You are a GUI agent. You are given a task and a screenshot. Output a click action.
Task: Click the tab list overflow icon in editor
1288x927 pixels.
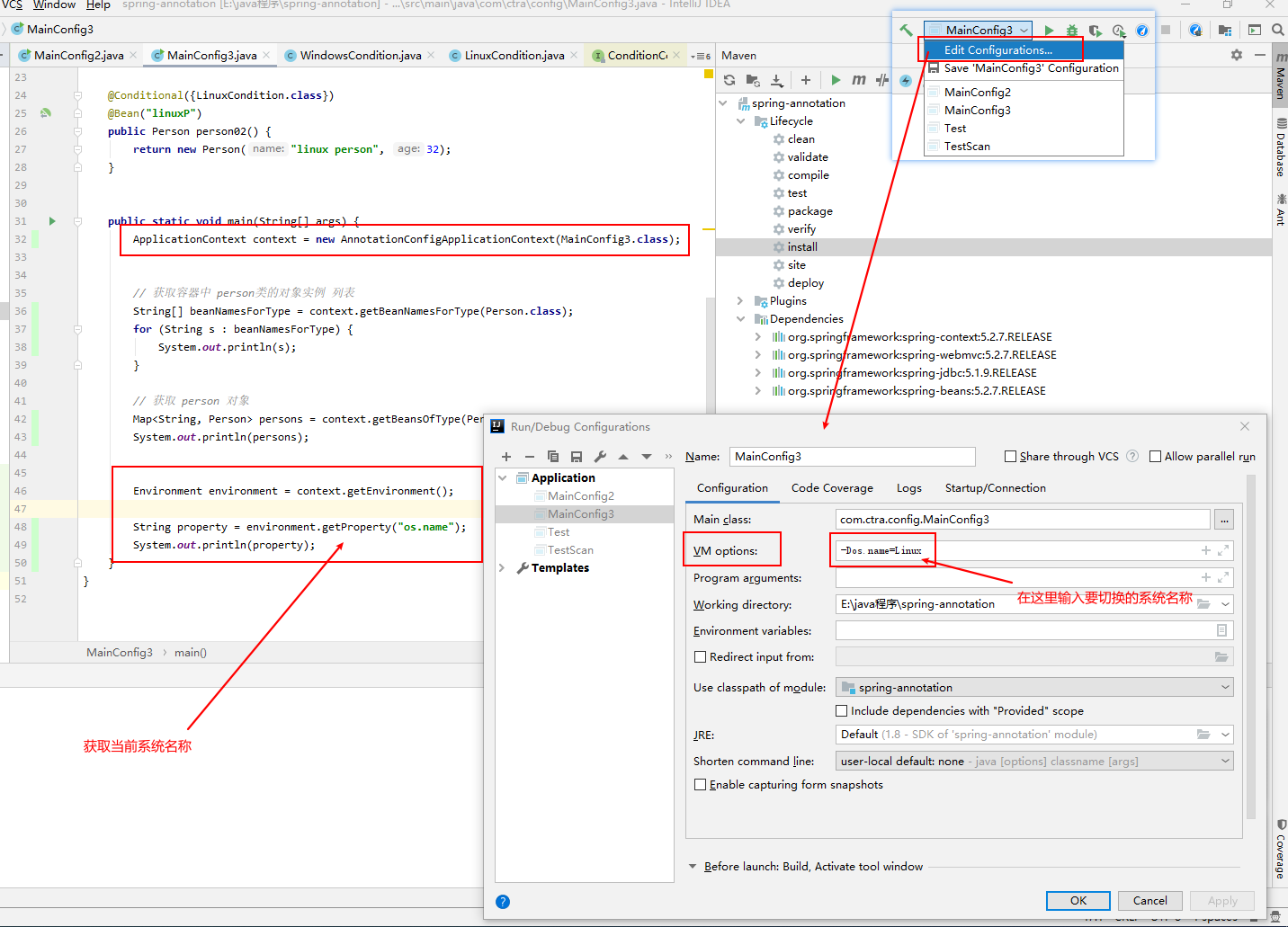701,56
